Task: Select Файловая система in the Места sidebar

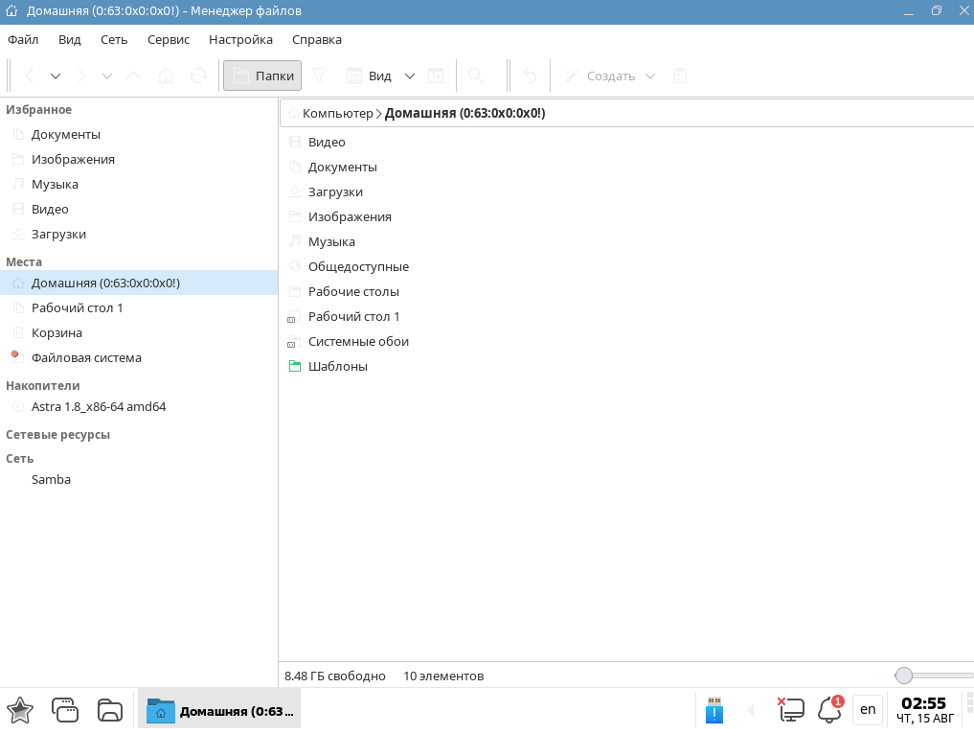Action: click(86, 358)
